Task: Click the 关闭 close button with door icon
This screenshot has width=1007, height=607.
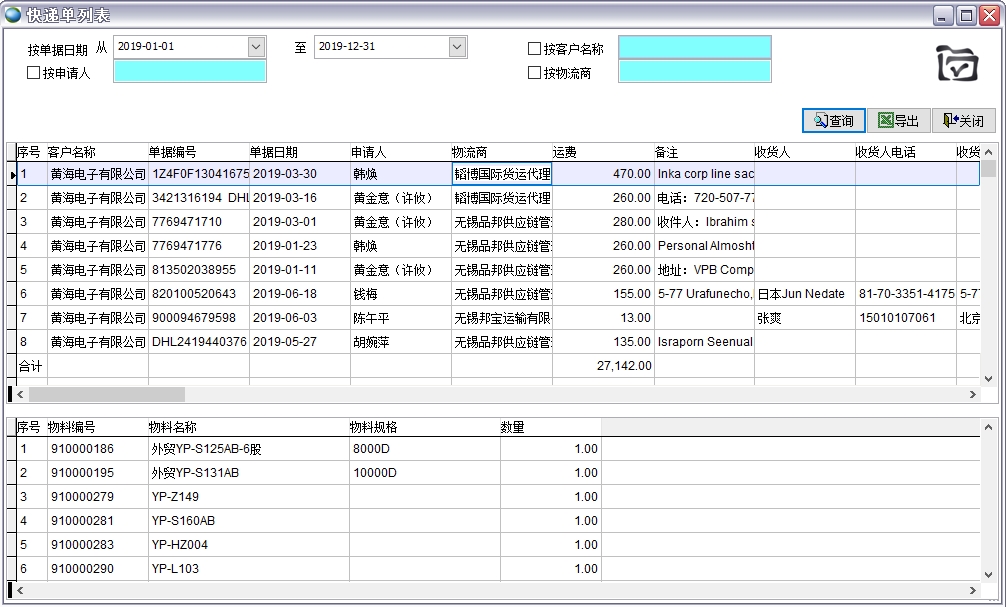Action: 963,121
